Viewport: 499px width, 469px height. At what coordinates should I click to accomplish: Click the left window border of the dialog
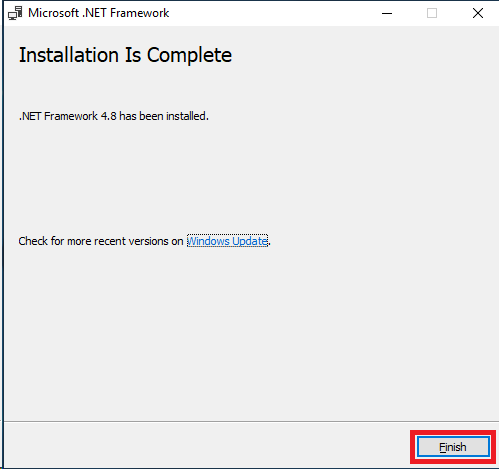(x=4, y=233)
